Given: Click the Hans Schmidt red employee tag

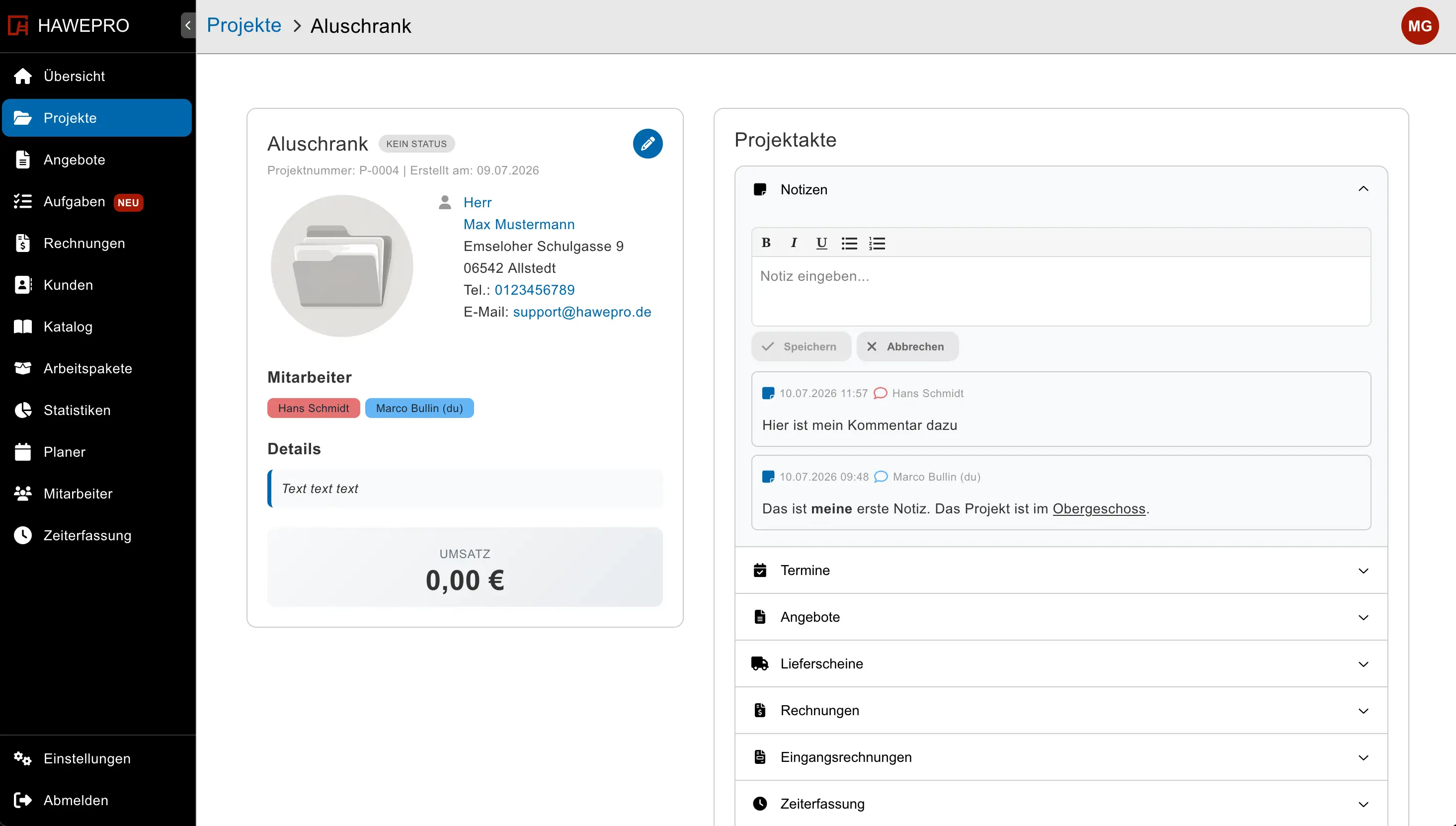Looking at the screenshot, I should 314,409.
